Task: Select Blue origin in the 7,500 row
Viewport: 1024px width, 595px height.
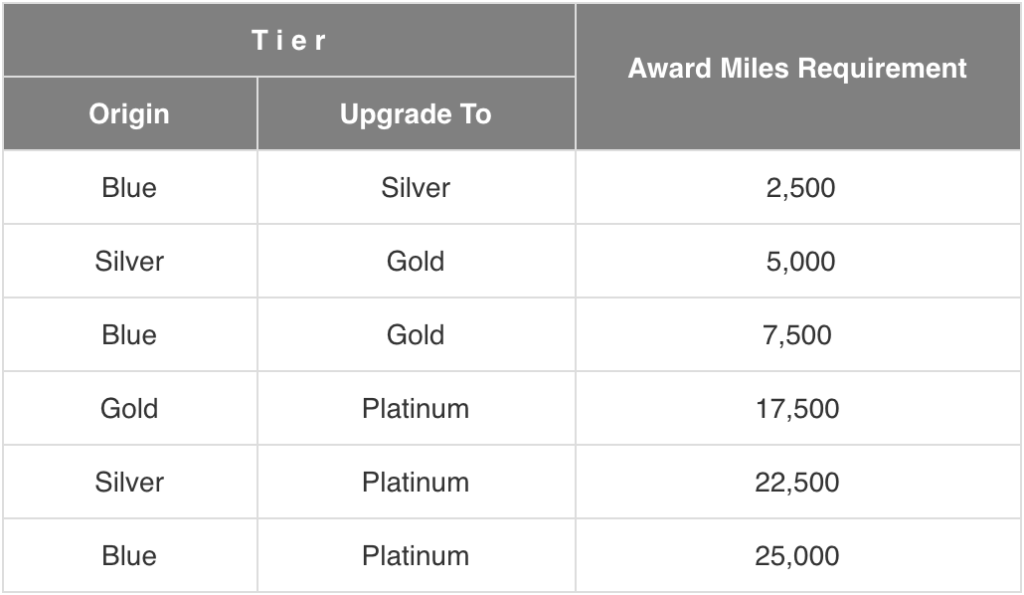Action: tap(129, 336)
